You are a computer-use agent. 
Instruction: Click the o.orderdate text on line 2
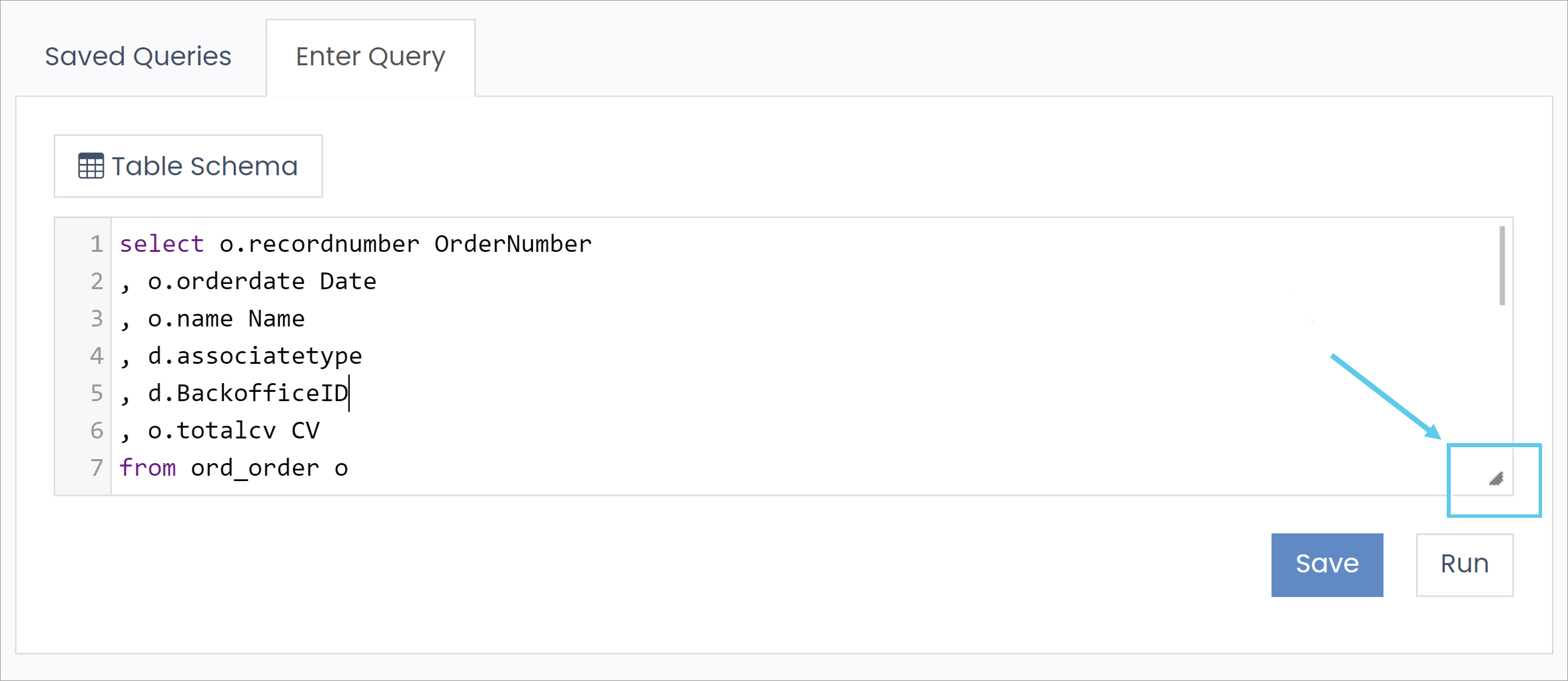[x=226, y=281]
